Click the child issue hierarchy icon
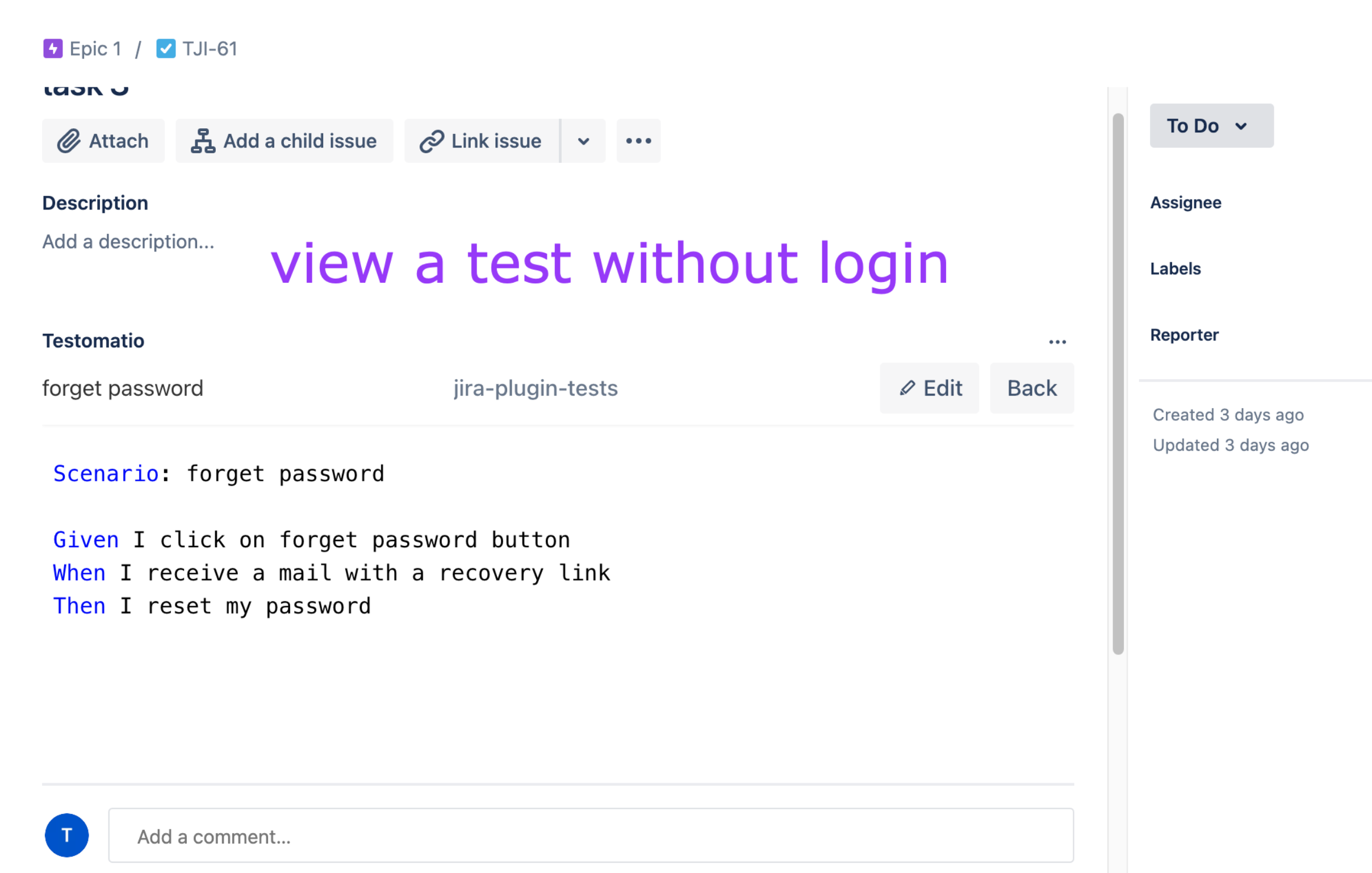Viewport: 1372px width, 873px height. point(203,141)
